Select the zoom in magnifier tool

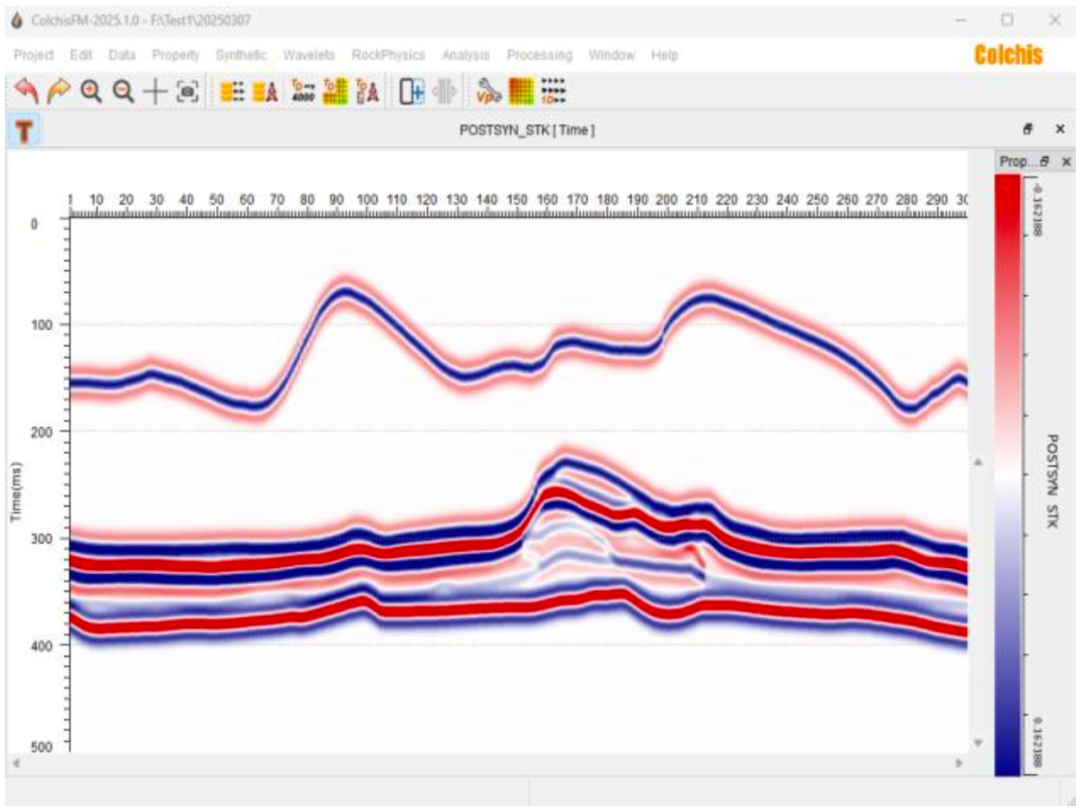click(x=91, y=91)
